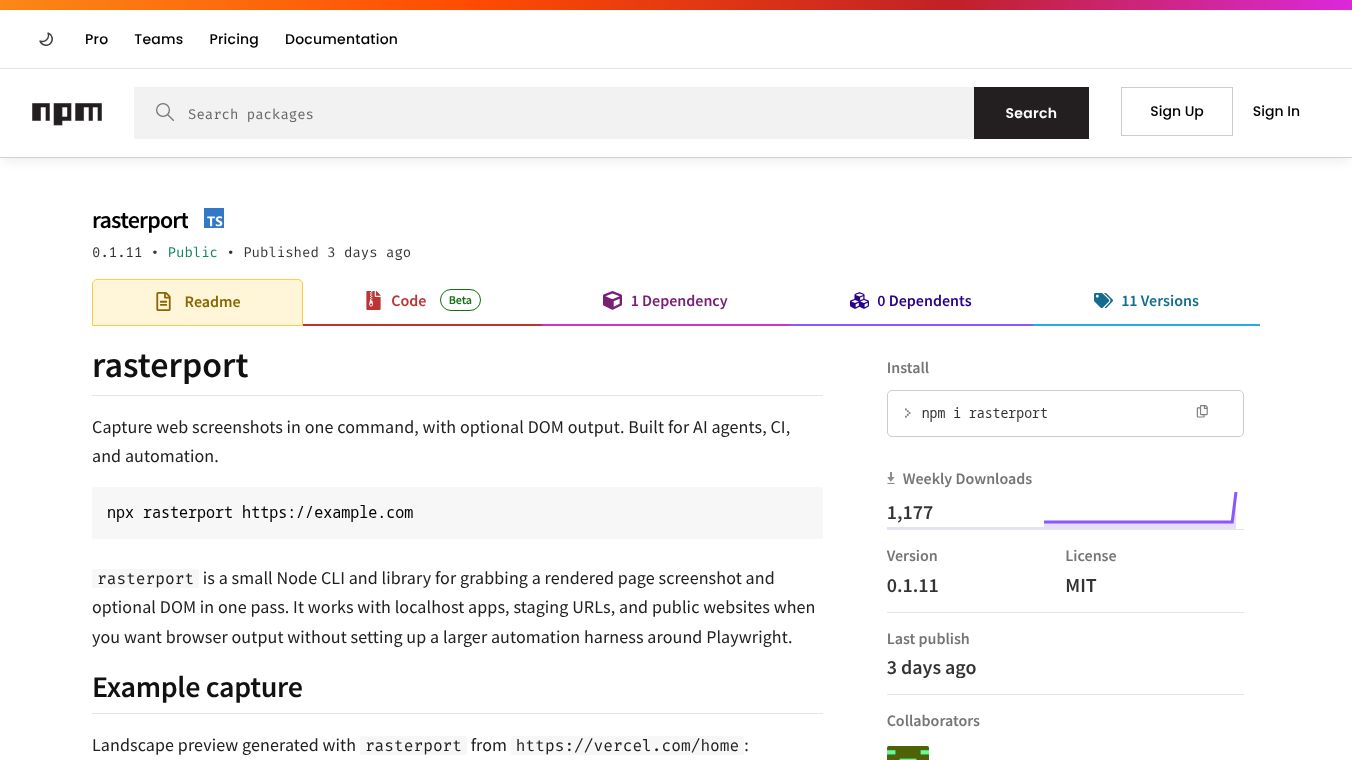The height and width of the screenshot is (760, 1352).
Task: Toggle dark mode moon icon
Action: click(46, 39)
